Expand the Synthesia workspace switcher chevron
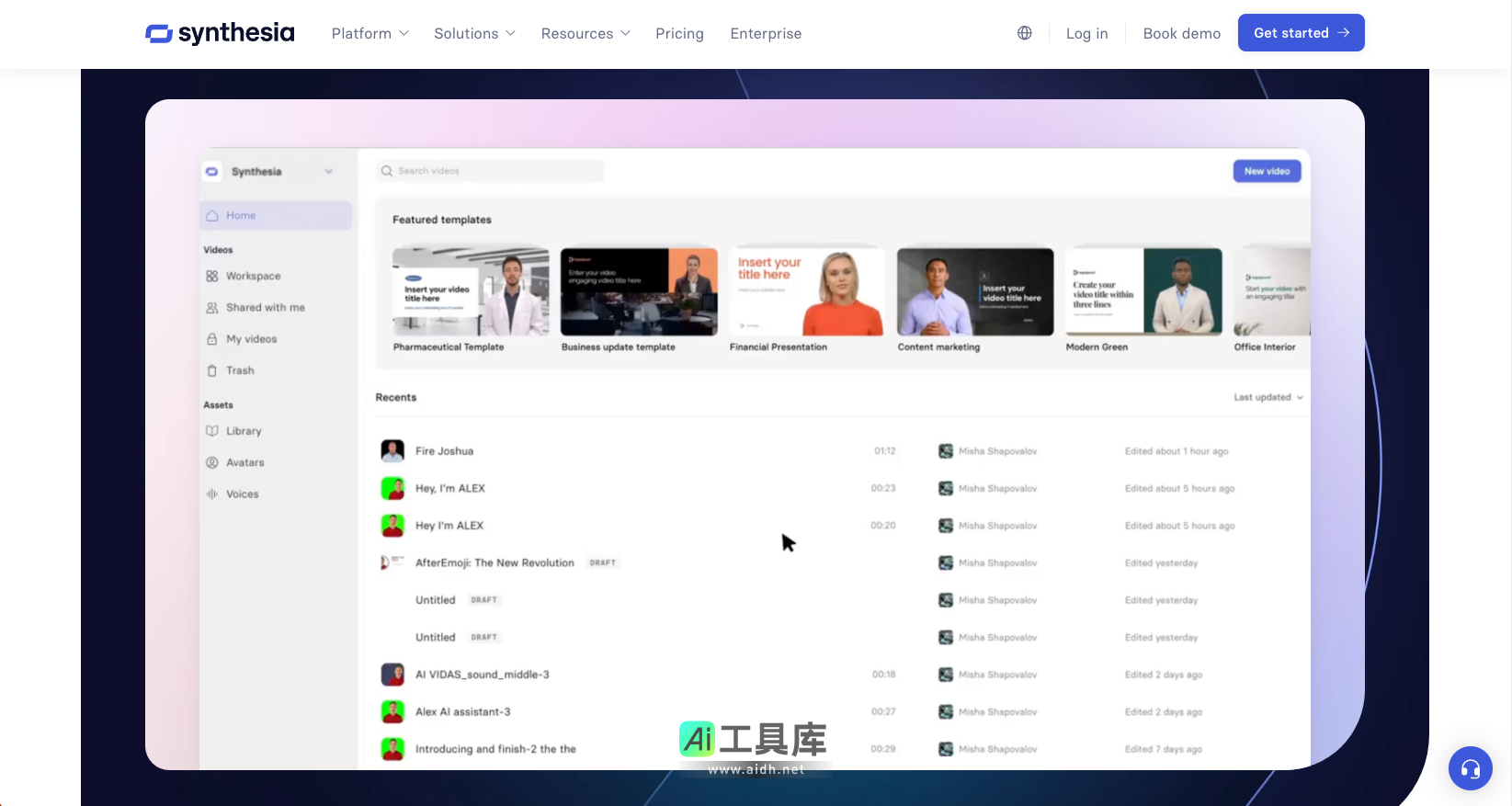Viewport: 1512px width, 806px height. [x=328, y=172]
